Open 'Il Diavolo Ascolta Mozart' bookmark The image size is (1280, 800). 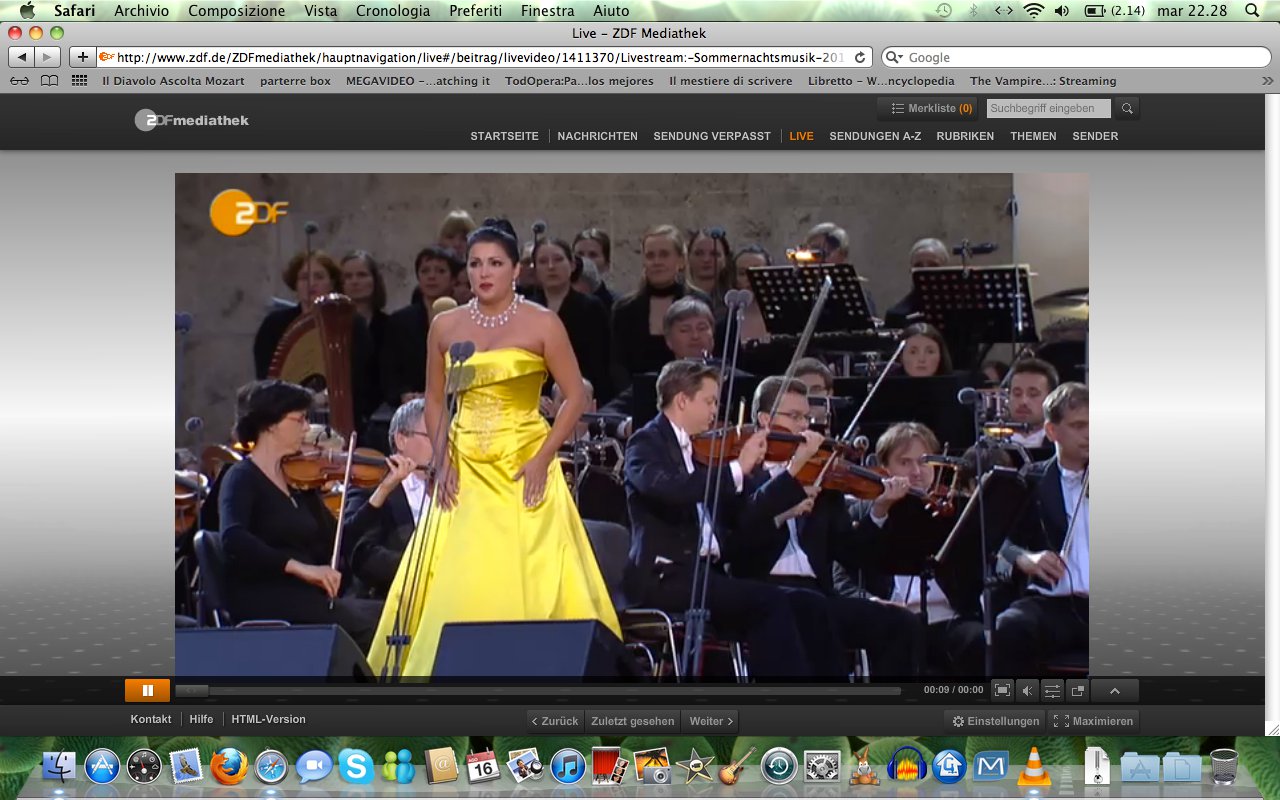[173, 81]
